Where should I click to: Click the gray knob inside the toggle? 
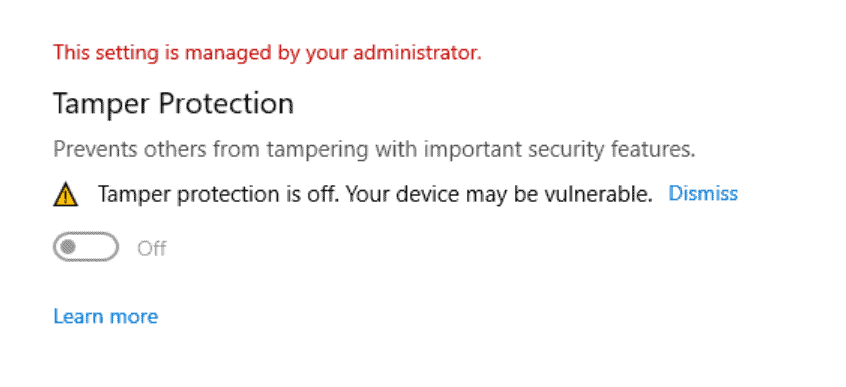click(x=69, y=247)
